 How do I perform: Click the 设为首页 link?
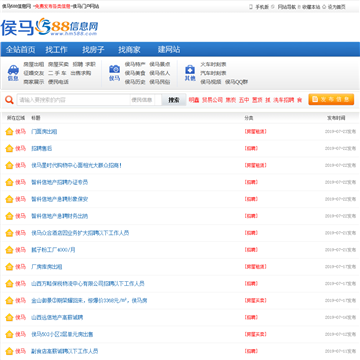point(337,7)
